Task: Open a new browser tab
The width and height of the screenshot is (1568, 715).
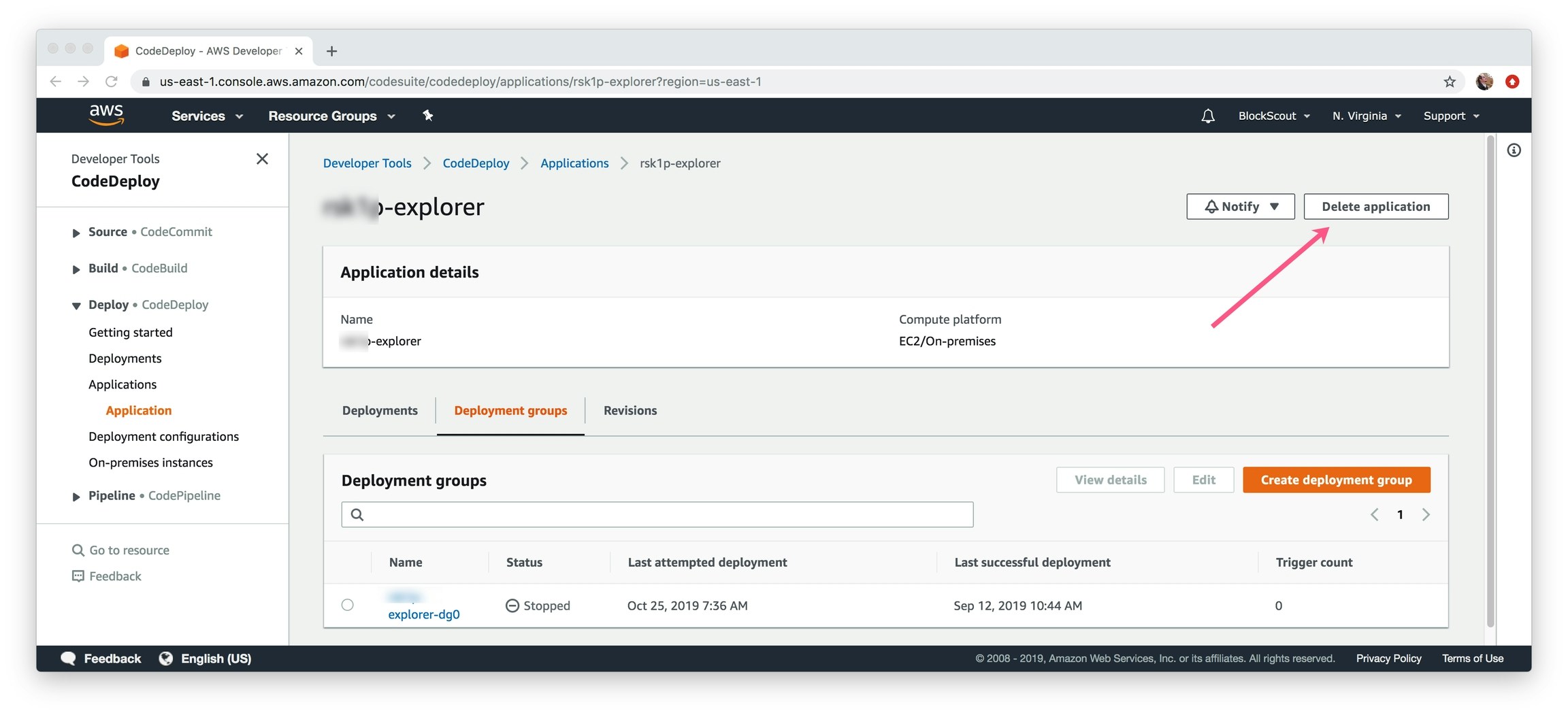Action: click(331, 51)
